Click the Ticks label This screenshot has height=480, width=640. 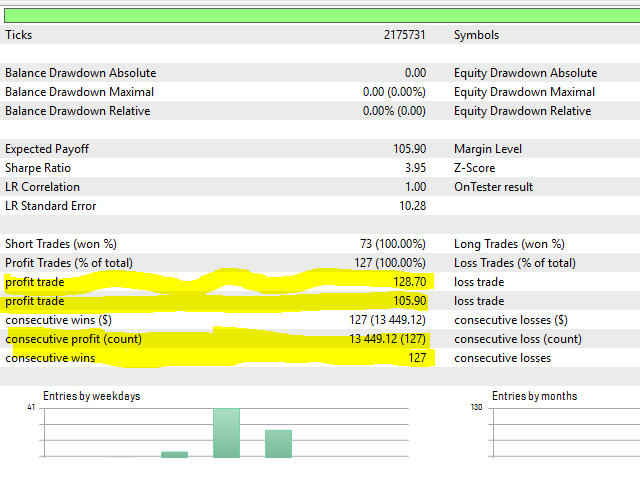coord(20,35)
